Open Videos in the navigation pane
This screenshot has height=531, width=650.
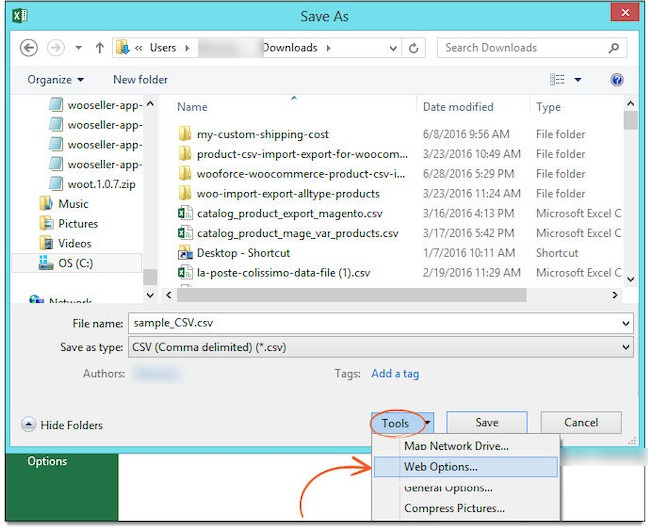65,243
